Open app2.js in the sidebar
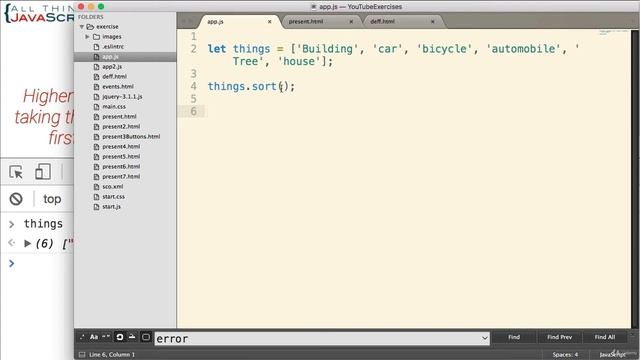This screenshot has height=360, width=640. 112,67
